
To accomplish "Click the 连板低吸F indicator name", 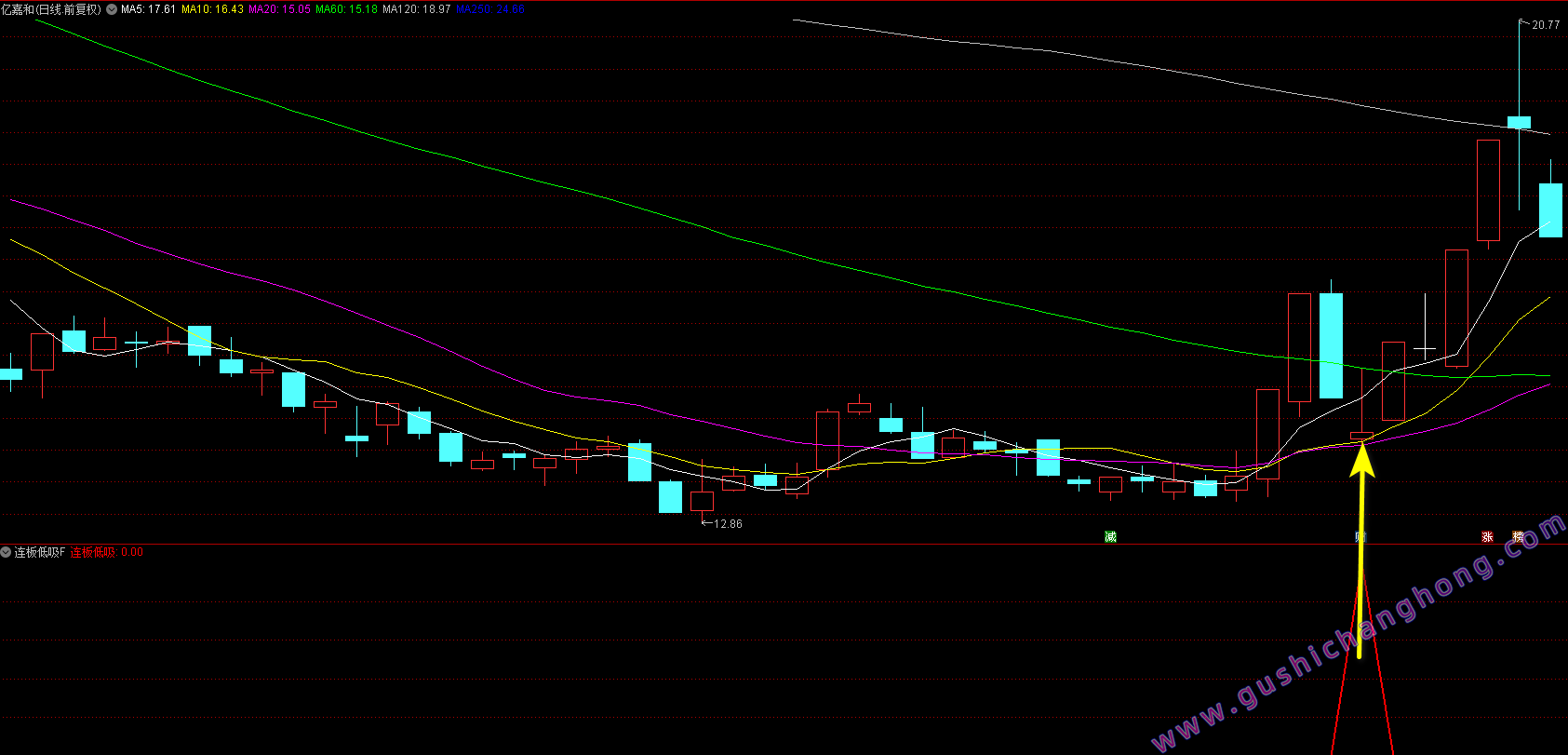I will coord(40,552).
